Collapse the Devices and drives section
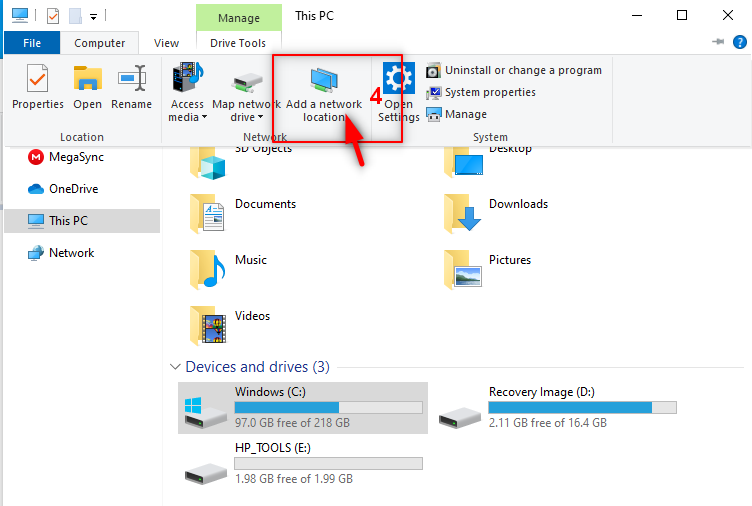752x506 pixels. click(x=175, y=367)
